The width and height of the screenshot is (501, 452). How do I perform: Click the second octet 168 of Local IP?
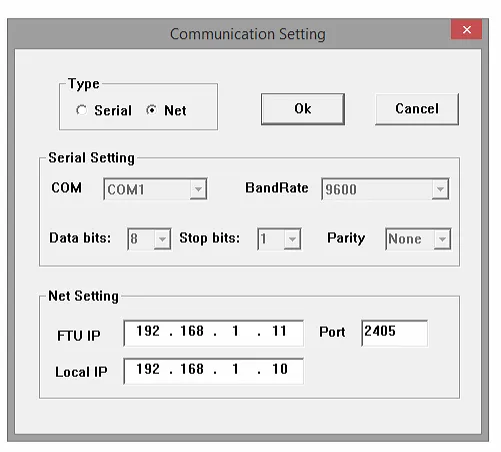pyautogui.click(x=192, y=369)
